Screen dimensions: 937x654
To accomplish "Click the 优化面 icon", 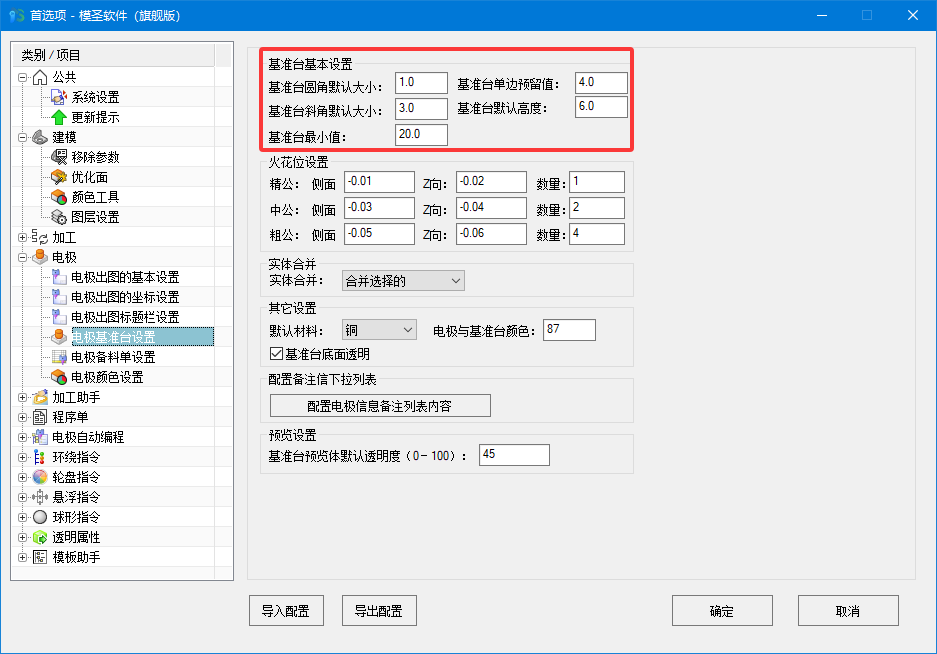I will 59,177.
